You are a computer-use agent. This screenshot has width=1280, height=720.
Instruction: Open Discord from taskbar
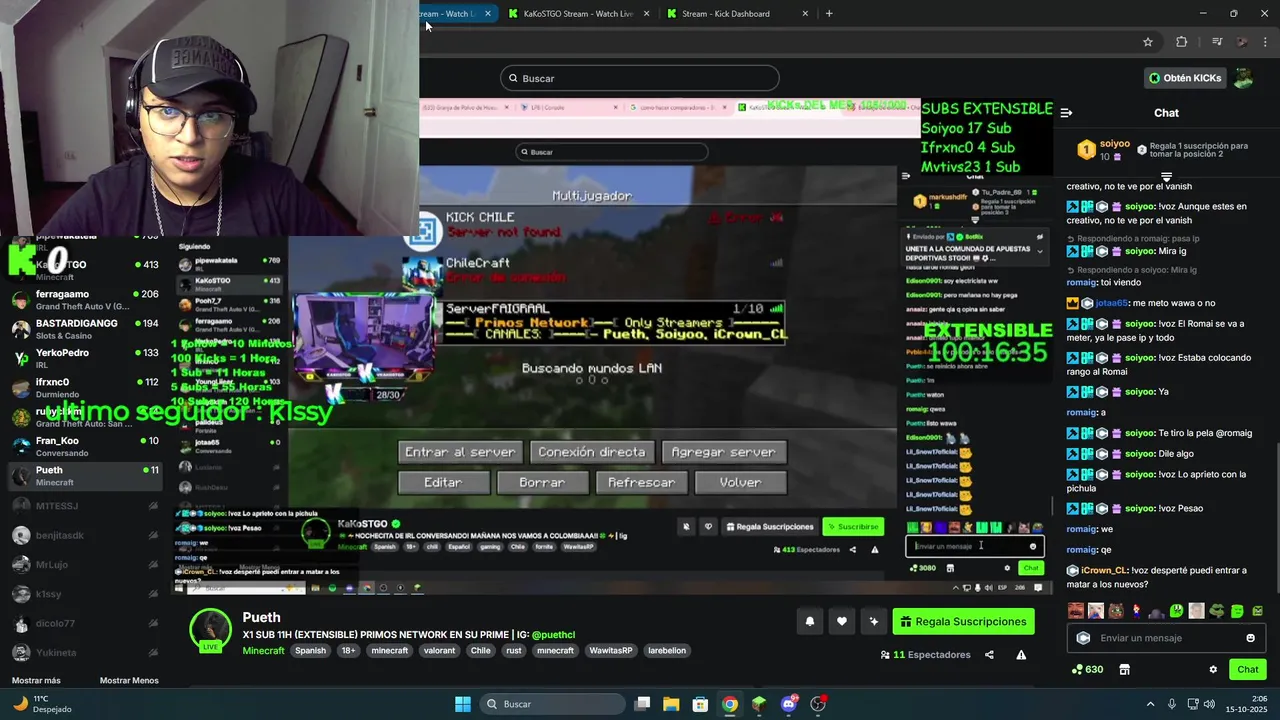coord(789,704)
